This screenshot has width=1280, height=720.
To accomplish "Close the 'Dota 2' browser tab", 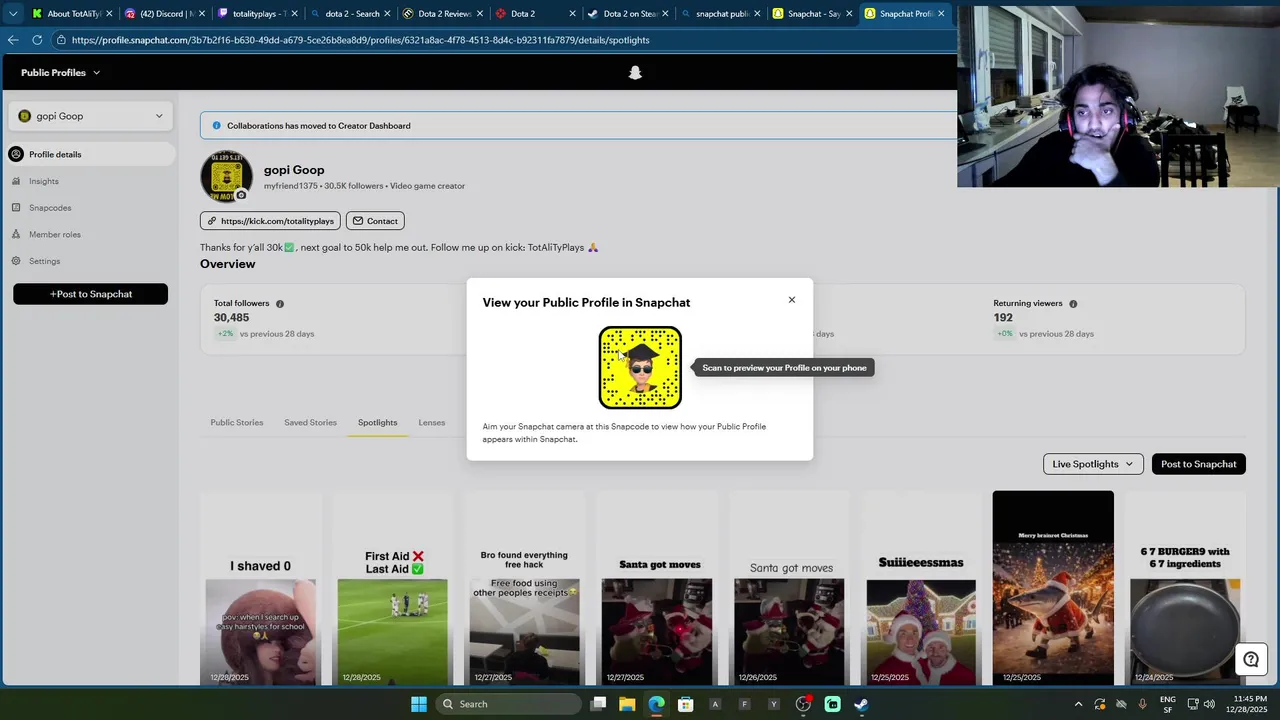I will point(572,14).
